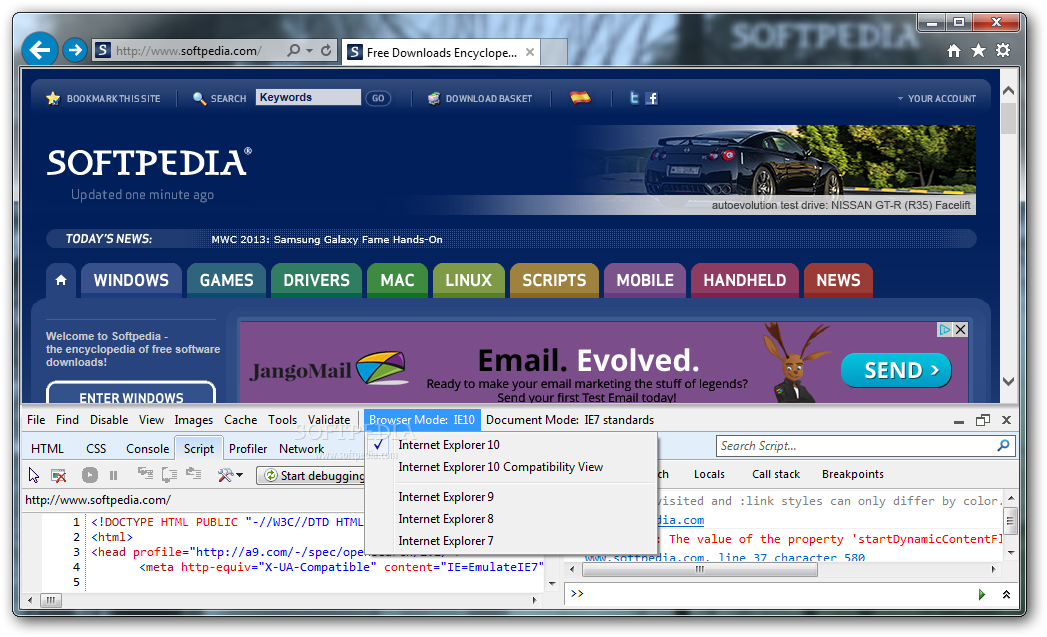Click the Bookmark This Site star icon
Viewport: 1047px width, 637px height.
[53, 98]
